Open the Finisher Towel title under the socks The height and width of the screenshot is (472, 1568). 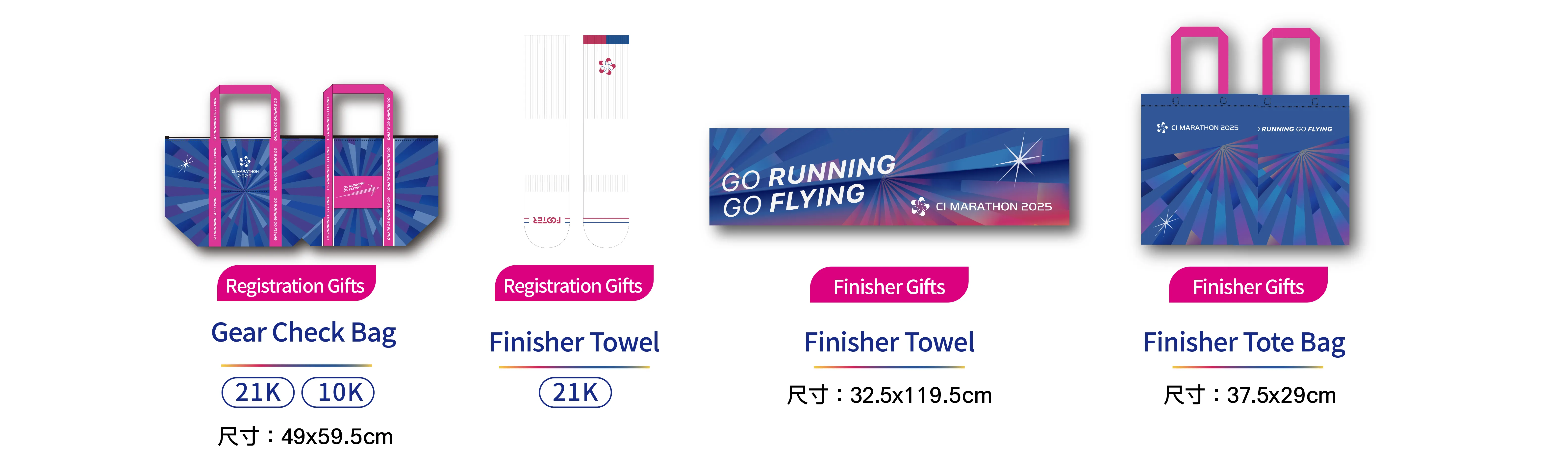point(574,342)
